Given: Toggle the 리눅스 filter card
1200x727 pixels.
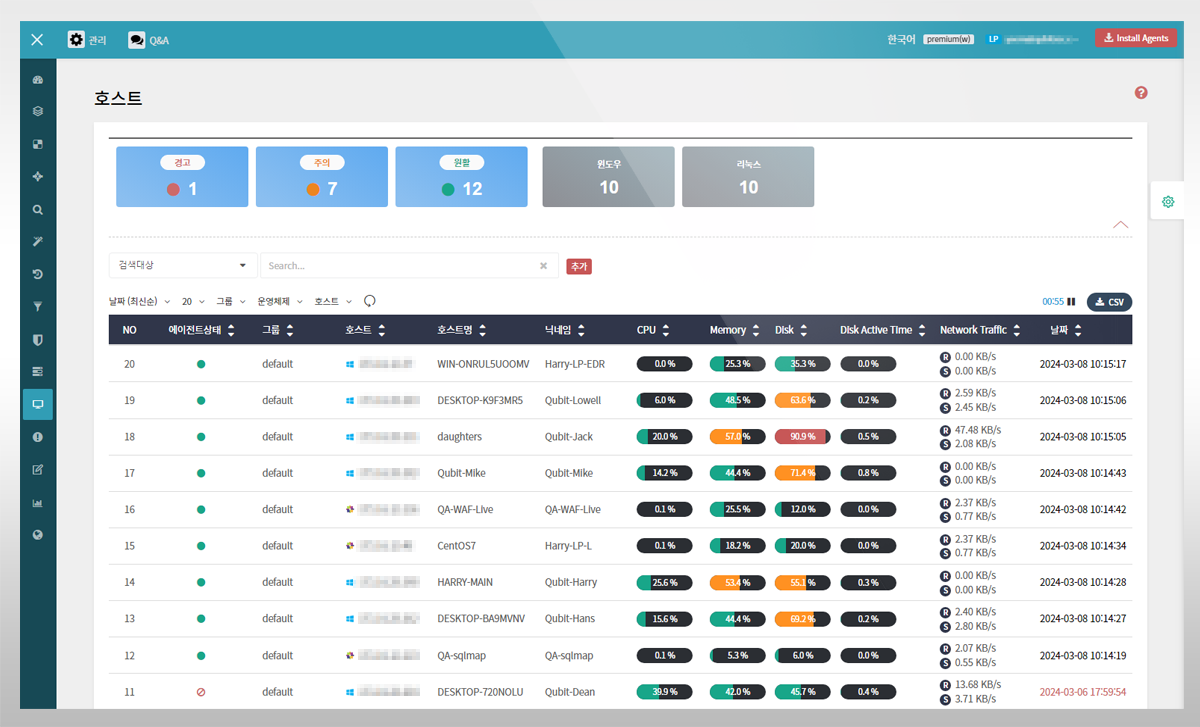Looking at the screenshot, I should coord(748,177).
